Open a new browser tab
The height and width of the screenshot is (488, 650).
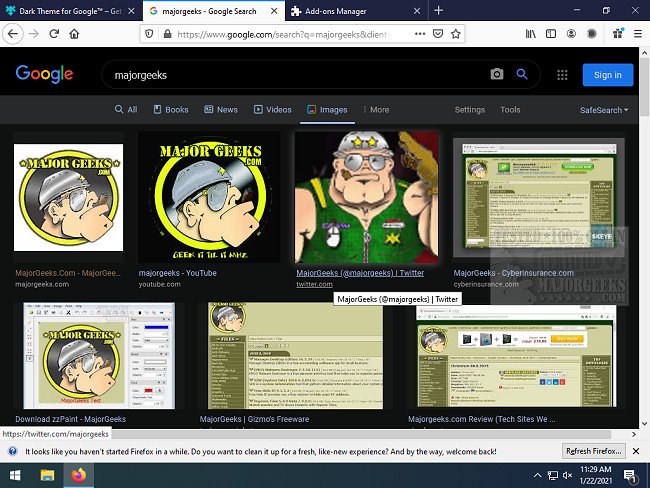point(439,11)
